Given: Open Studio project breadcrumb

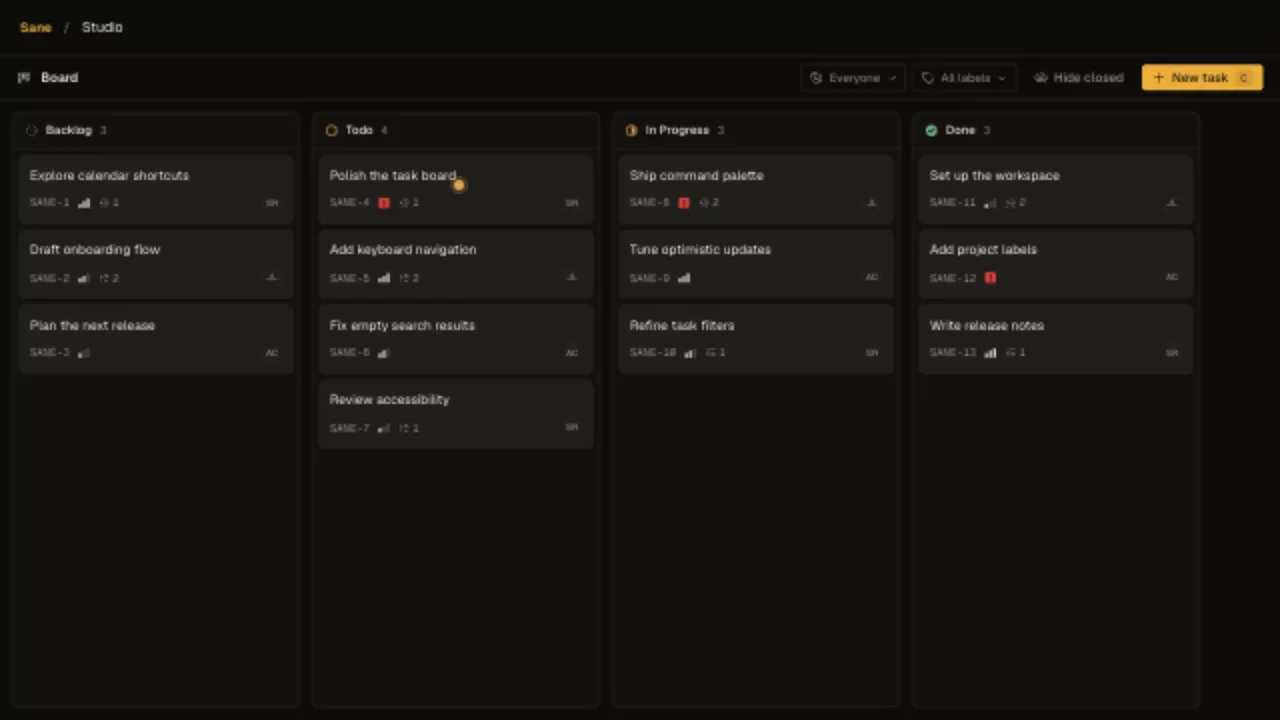Looking at the screenshot, I should pos(102,27).
